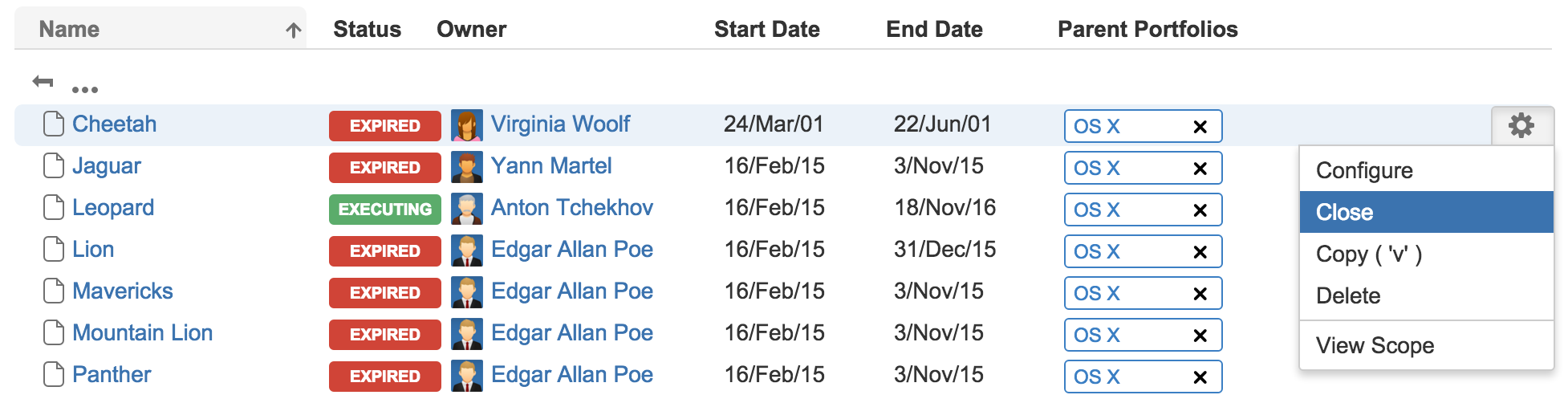Remove OS X portfolio from Leopard row

pyautogui.click(x=1200, y=210)
